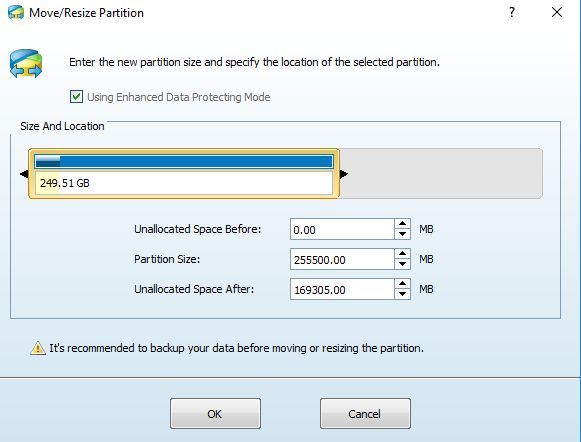Viewport: 581px width, 442px height.
Task: Toggle Using Enhanced Data Protecting Mode checkbox
Action: pyautogui.click(x=76, y=97)
